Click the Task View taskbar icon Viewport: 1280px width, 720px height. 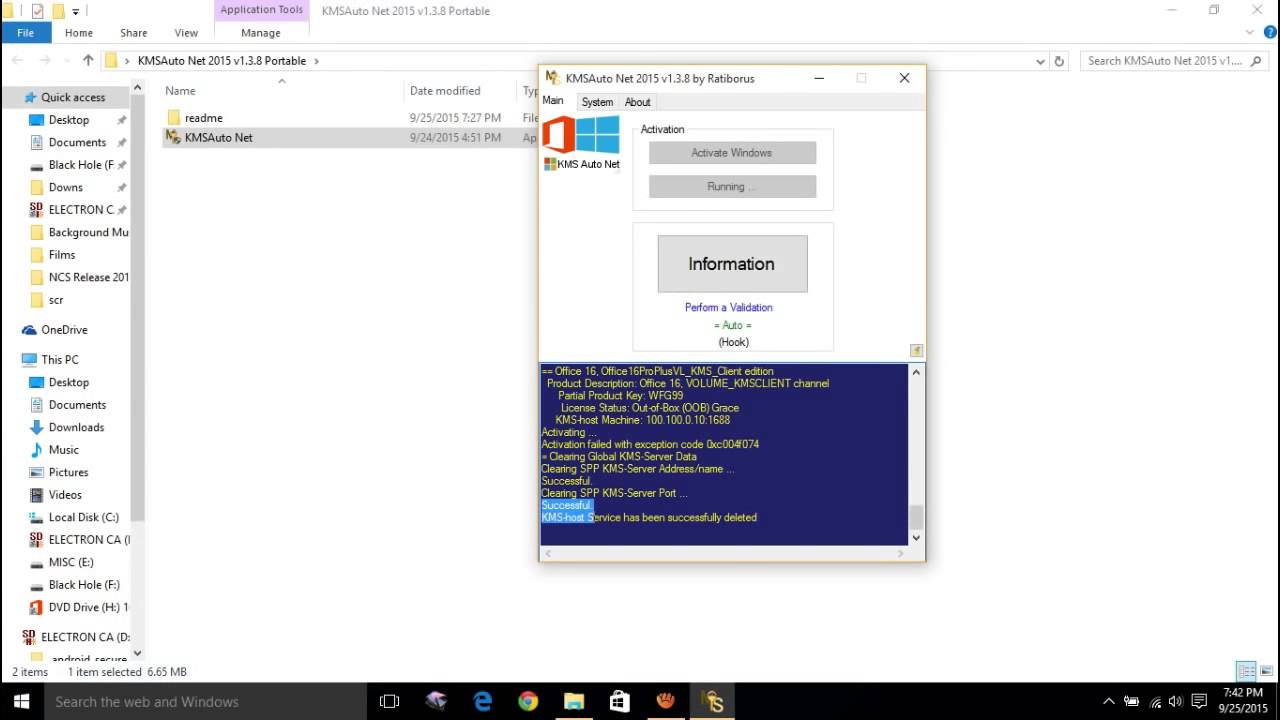pos(390,702)
